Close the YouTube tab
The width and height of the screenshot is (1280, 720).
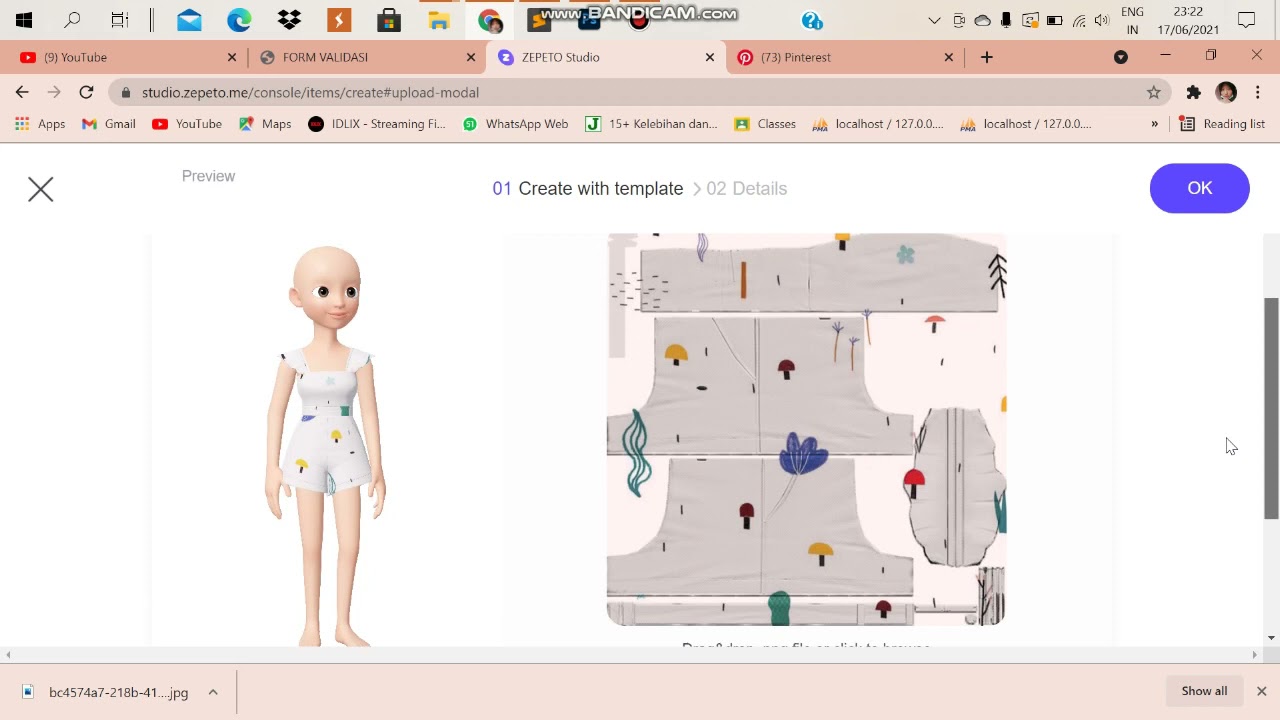232,57
